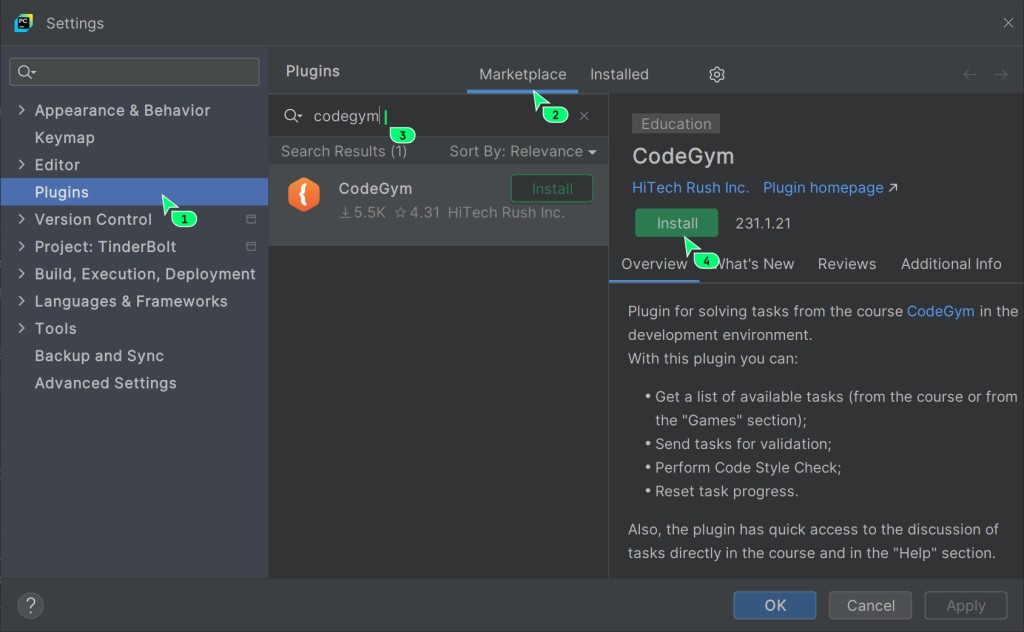Image resolution: width=1024 pixels, height=632 pixels.
Task: Expand the Editor settings section
Action: 22,165
